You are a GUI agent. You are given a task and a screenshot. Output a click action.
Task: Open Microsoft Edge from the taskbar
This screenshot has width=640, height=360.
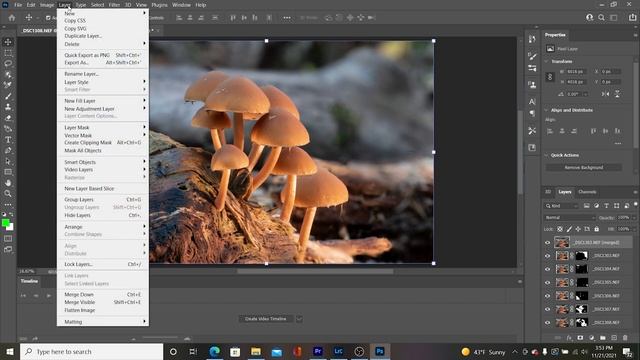click(214, 351)
